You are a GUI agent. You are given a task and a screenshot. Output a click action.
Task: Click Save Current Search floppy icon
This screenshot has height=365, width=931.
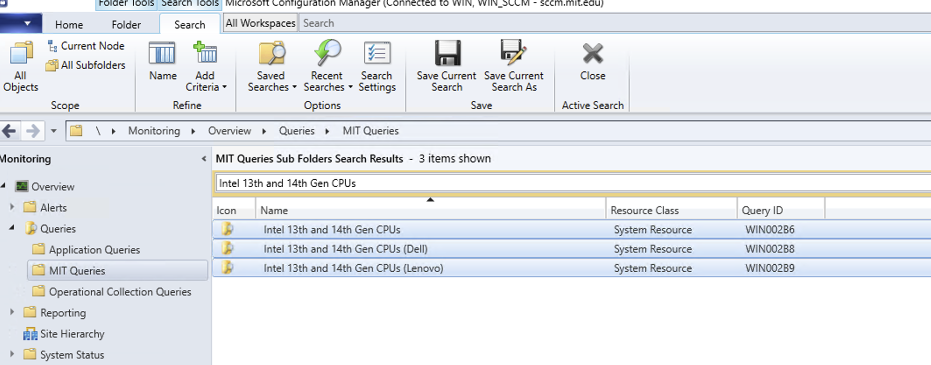coord(448,53)
